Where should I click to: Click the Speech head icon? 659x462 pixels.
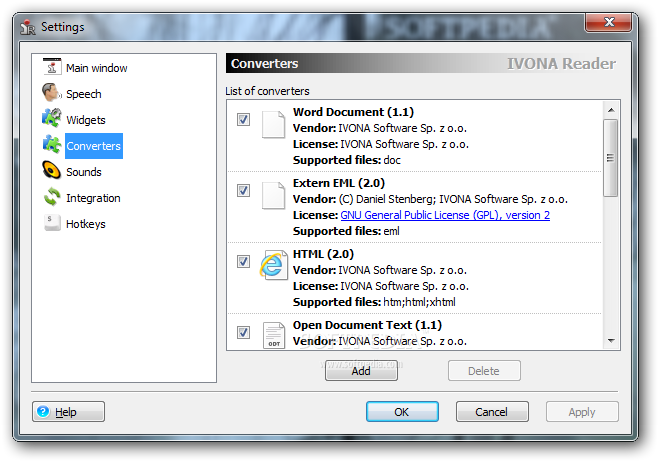pyautogui.click(x=52, y=93)
